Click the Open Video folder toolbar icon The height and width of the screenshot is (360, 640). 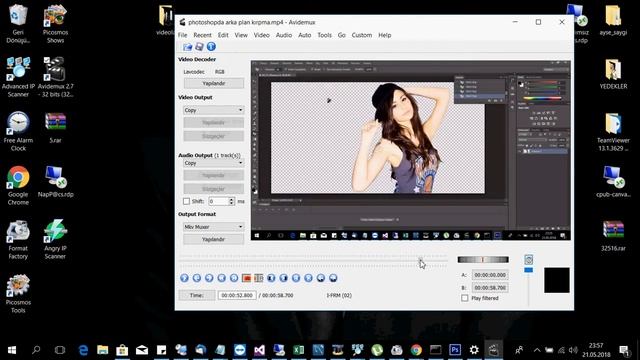click(187, 47)
